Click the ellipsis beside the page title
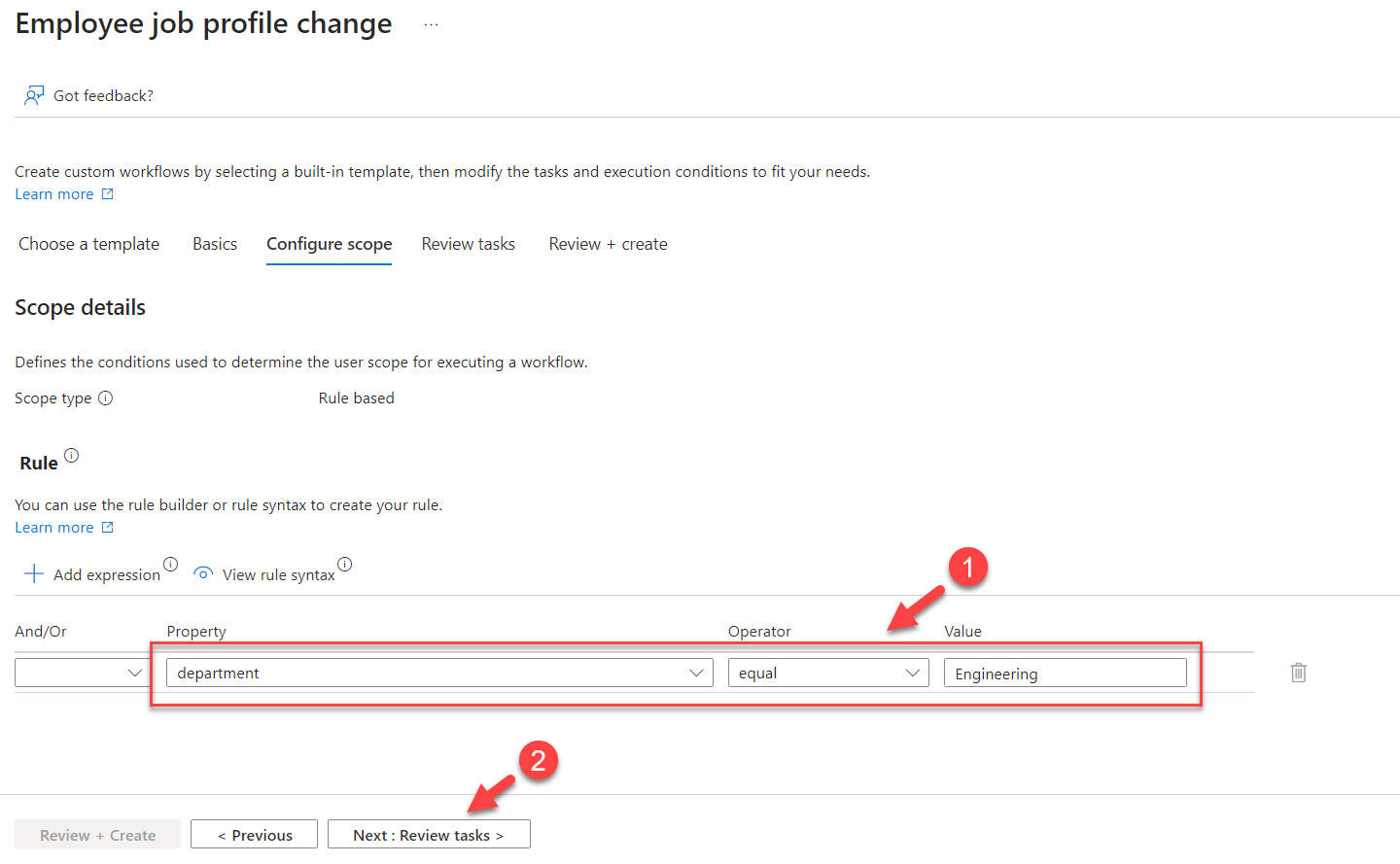 point(430,22)
